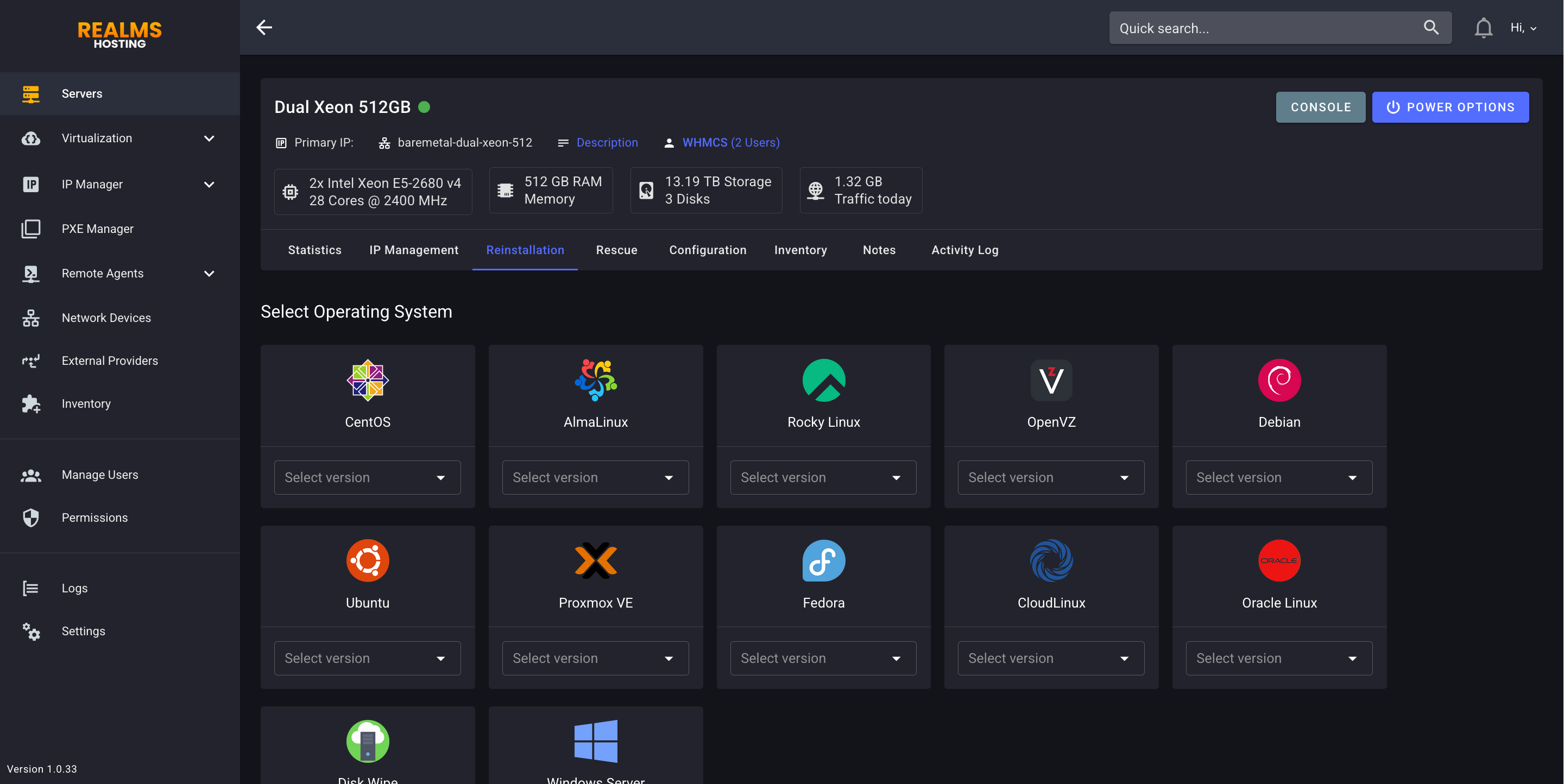Click the 13.19 TB Storage card
This screenshot has height=784, width=1564.
(706, 191)
